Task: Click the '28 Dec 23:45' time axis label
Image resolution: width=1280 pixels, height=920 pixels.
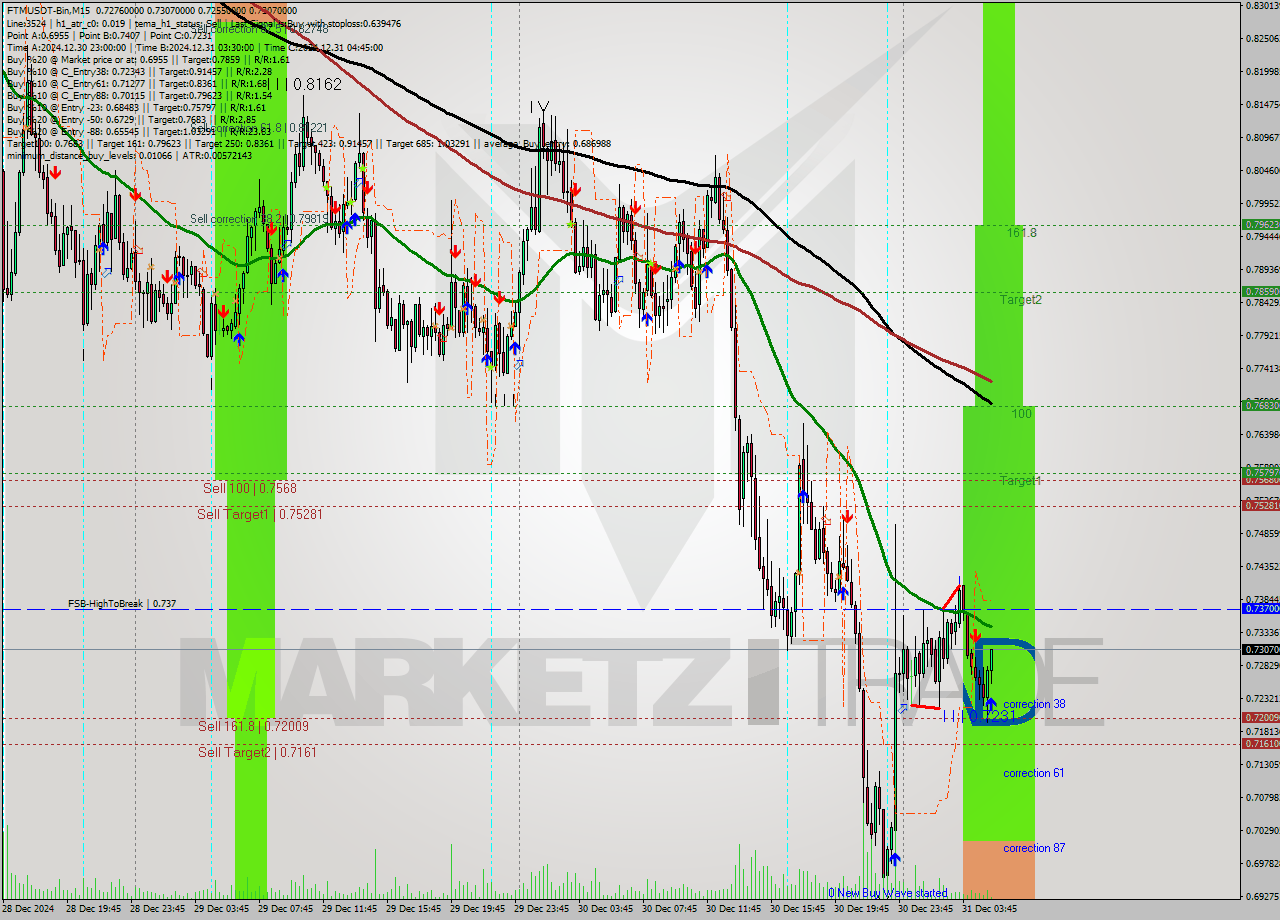Action: [x=158, y=910]
